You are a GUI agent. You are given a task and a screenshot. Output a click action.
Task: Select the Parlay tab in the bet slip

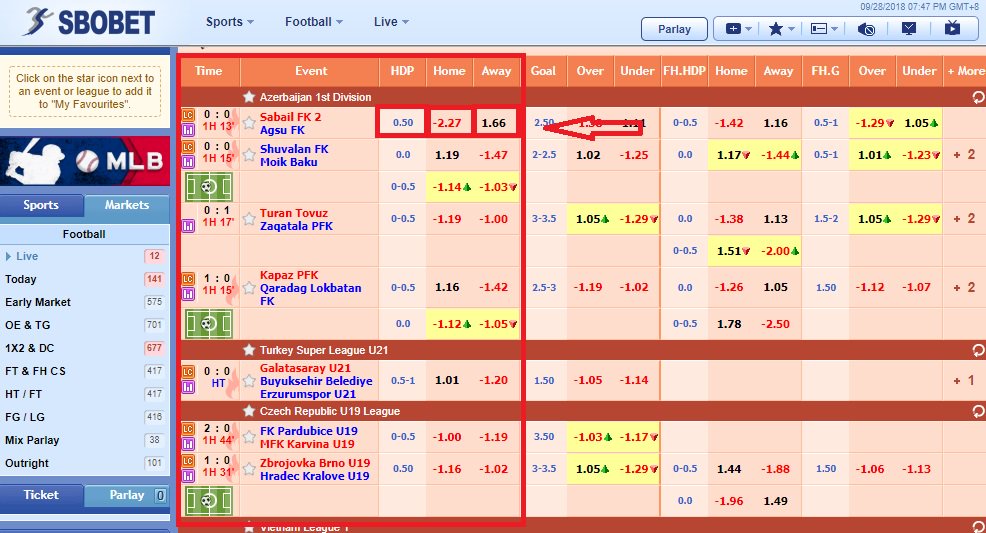click(127, 495)
